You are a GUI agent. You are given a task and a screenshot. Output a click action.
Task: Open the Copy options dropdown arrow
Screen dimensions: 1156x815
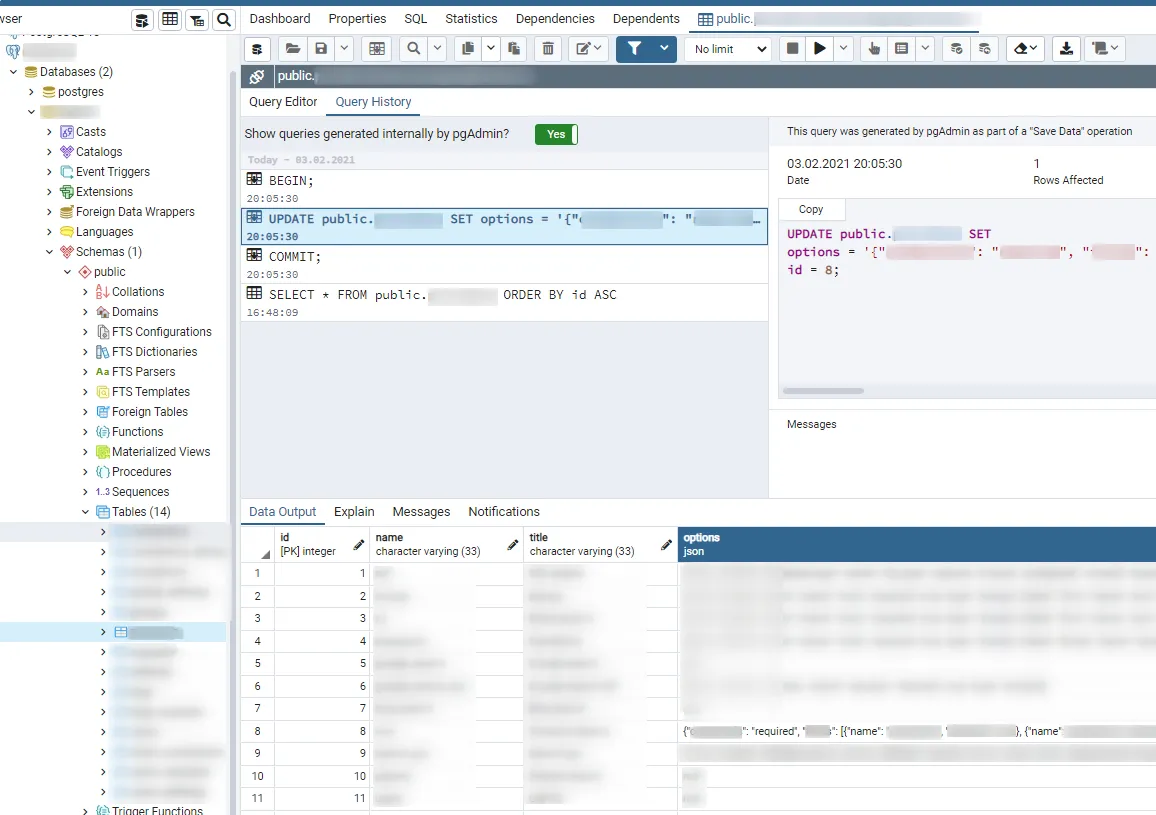(x=490, y=49)
